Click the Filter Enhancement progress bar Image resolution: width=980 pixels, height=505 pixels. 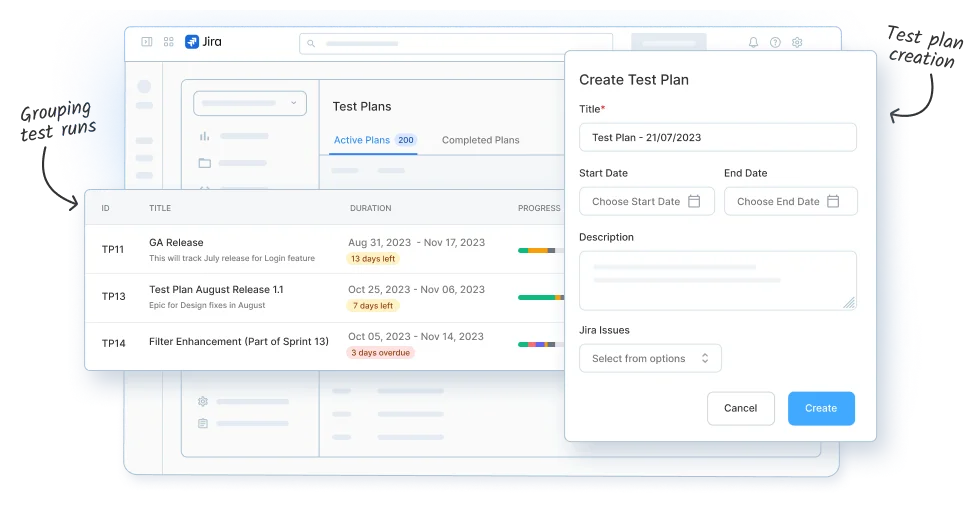pyautogui.click(x=541, y=344)
